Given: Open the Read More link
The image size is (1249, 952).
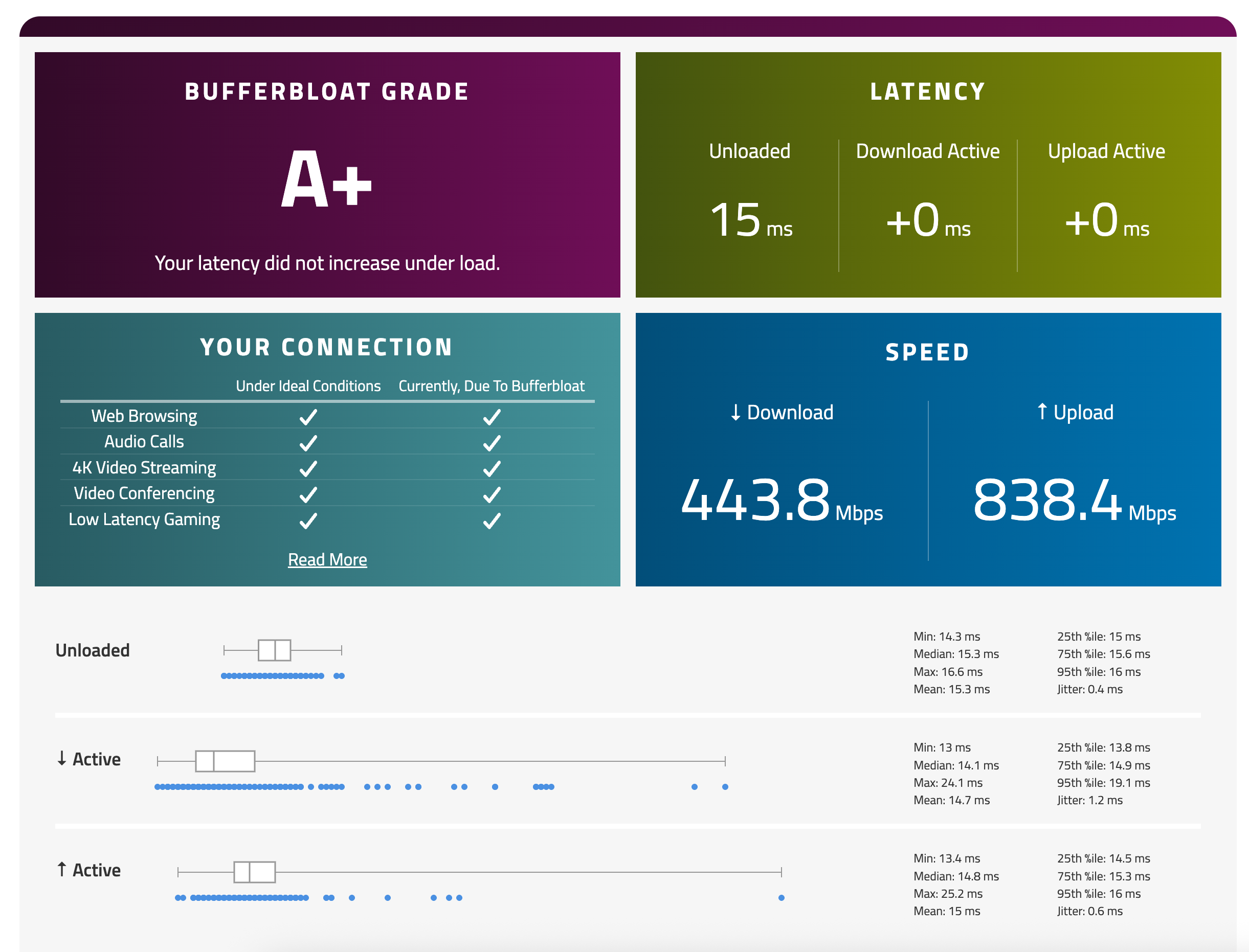Looking at the screenshot, I should (x=327, y=559).
